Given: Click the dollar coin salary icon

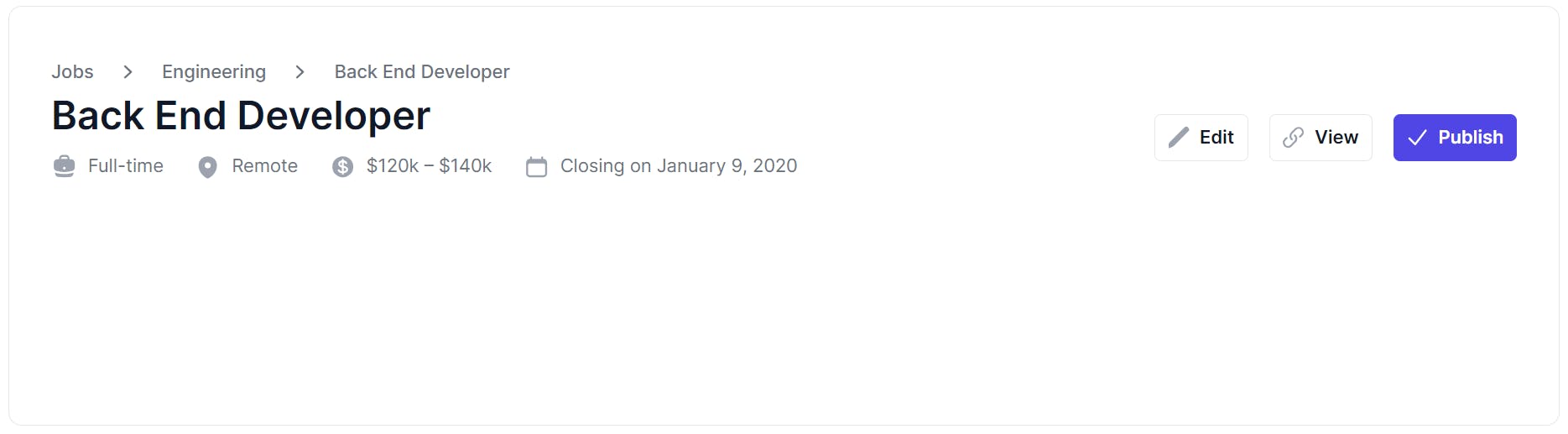Looking at the screenshot, I should coord(342,167).
